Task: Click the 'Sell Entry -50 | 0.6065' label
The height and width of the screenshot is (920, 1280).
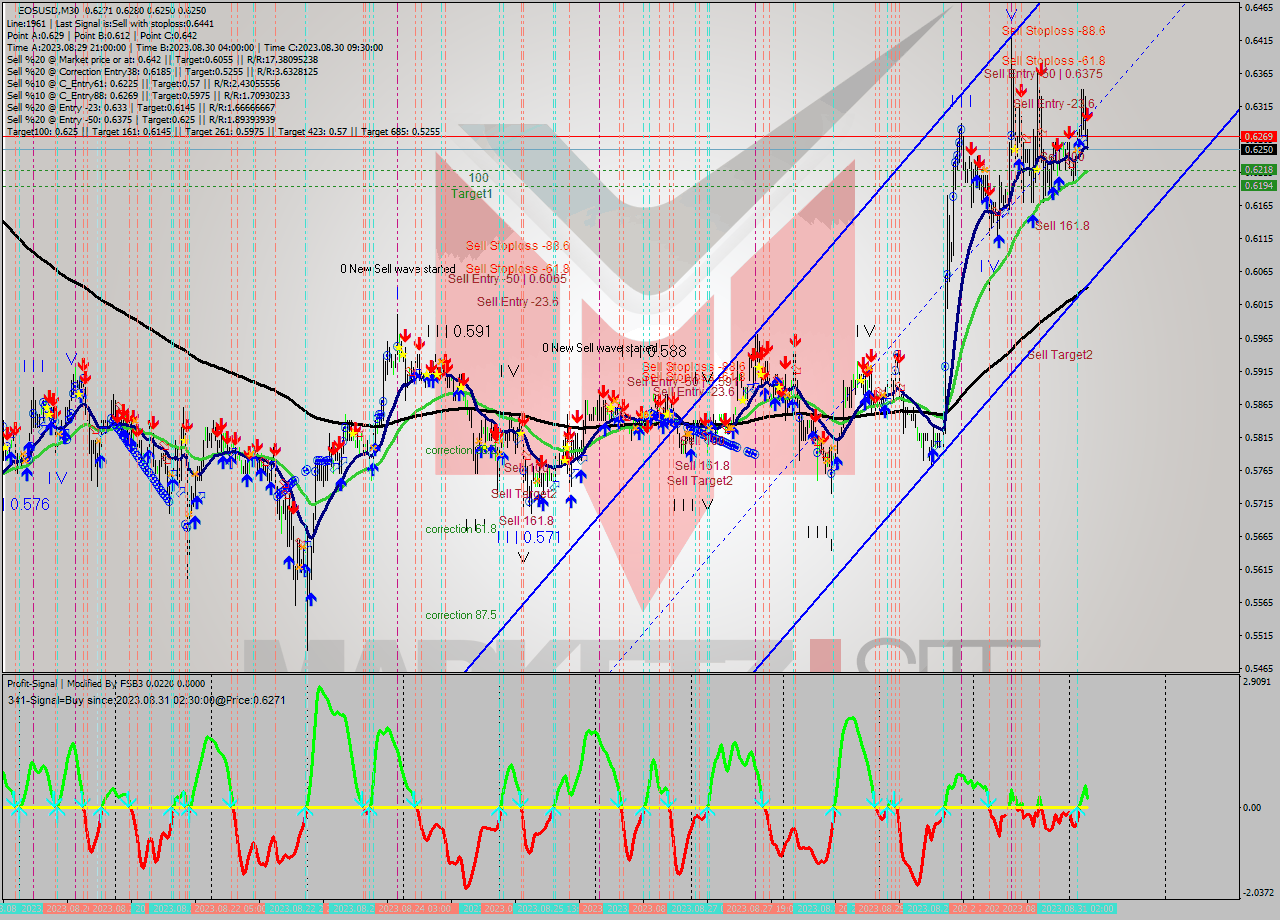Action: click(x=507, y=279)
